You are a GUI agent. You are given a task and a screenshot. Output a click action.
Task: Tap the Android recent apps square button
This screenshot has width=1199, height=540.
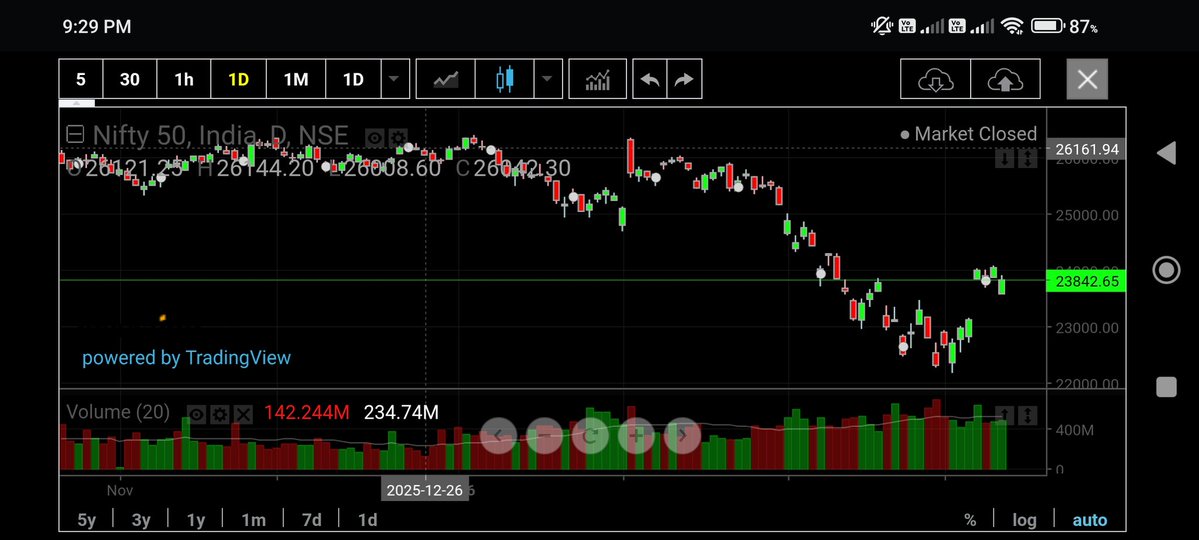[x=1166, y=387]
